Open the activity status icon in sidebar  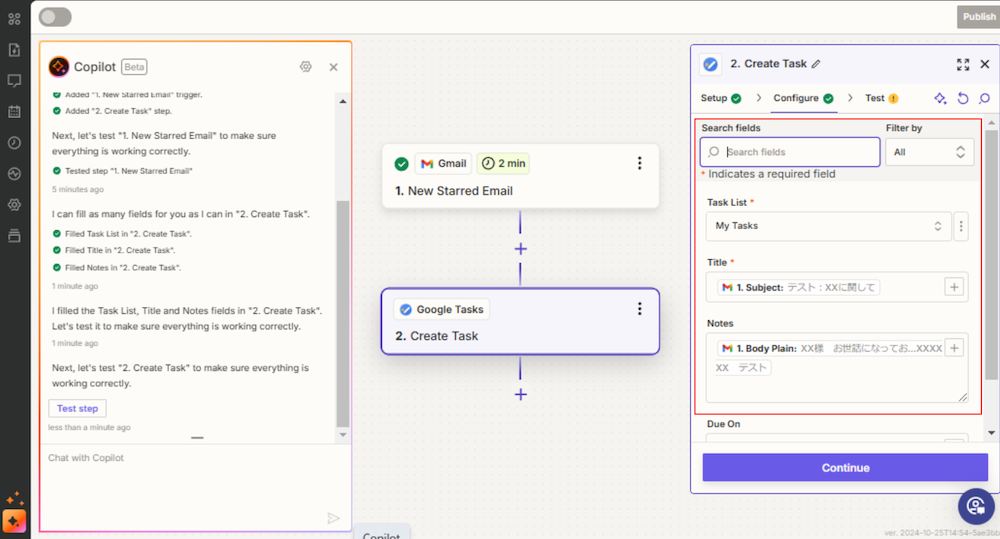(14, 174)
